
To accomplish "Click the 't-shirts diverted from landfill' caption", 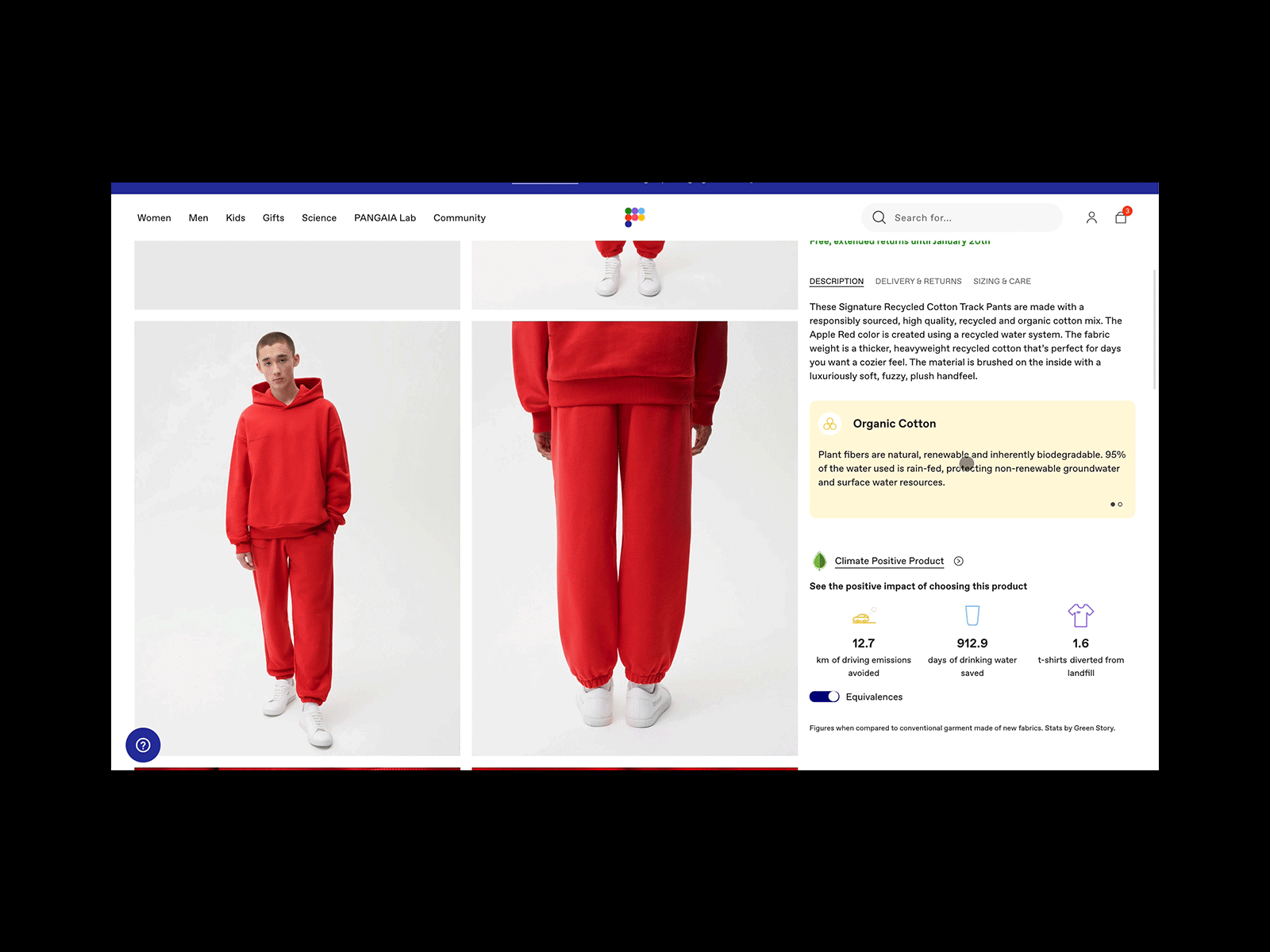I will click(x=1081, y=666).
